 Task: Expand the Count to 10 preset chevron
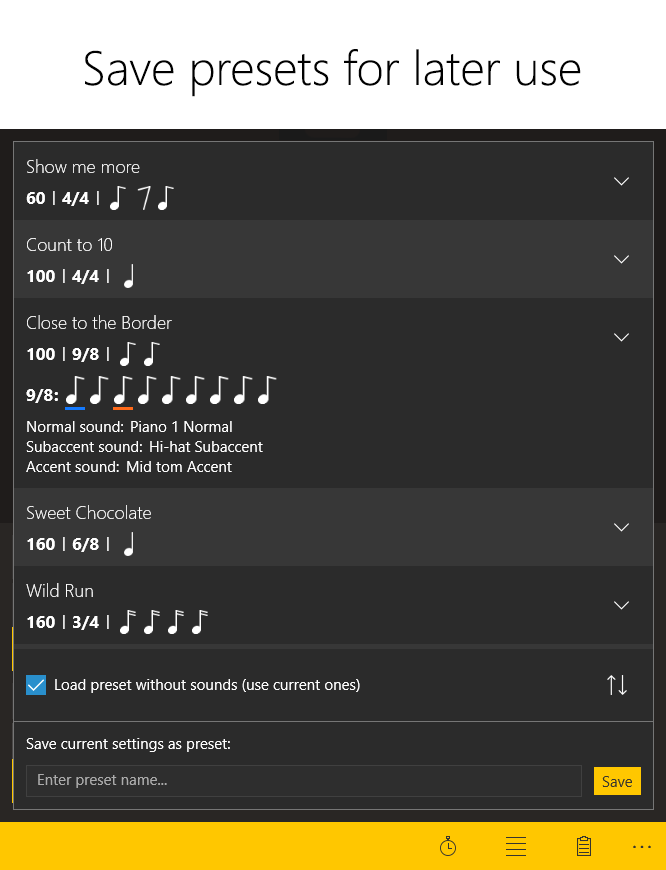621,259
